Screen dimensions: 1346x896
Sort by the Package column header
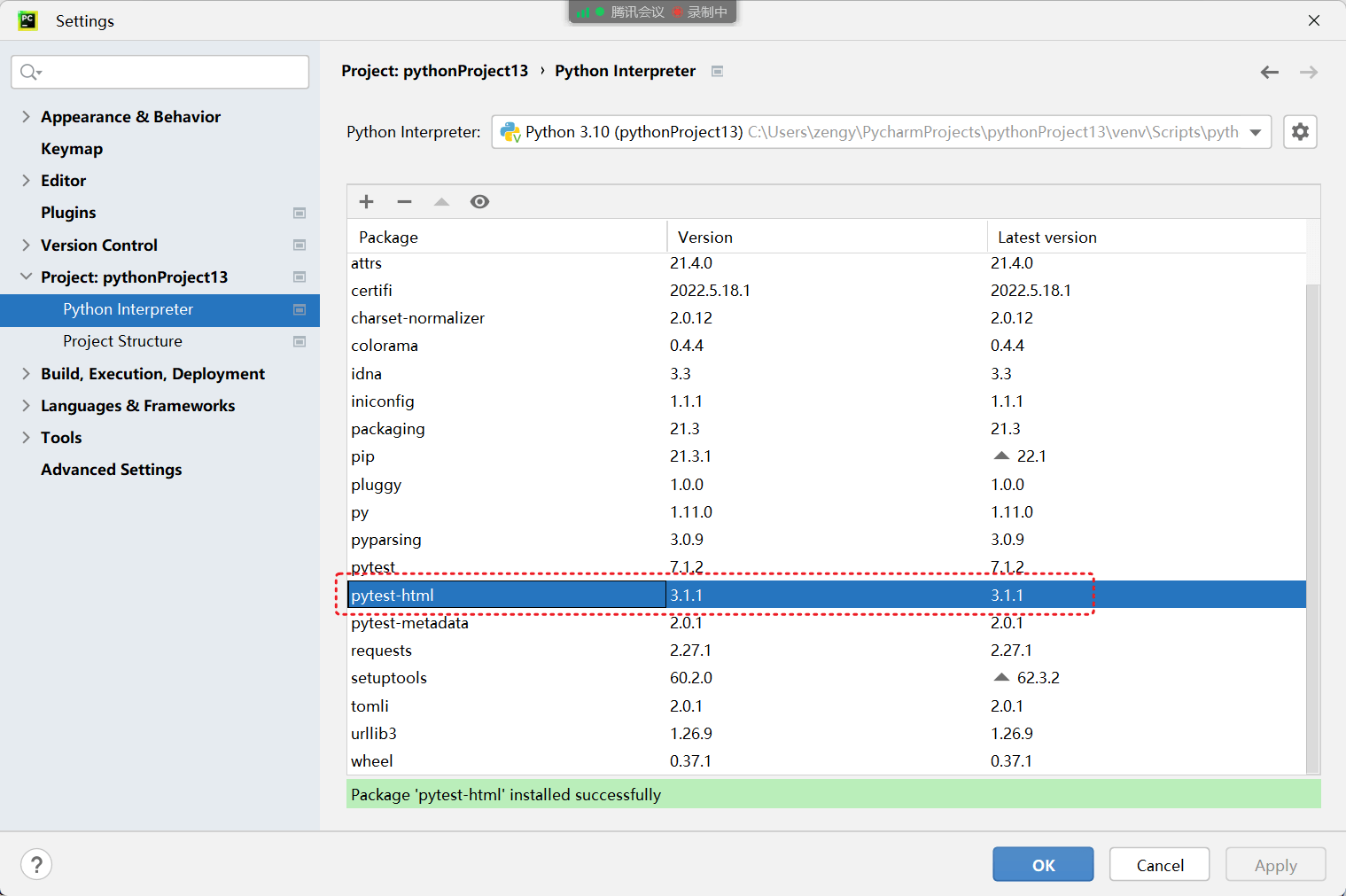[x=507, y=237]
